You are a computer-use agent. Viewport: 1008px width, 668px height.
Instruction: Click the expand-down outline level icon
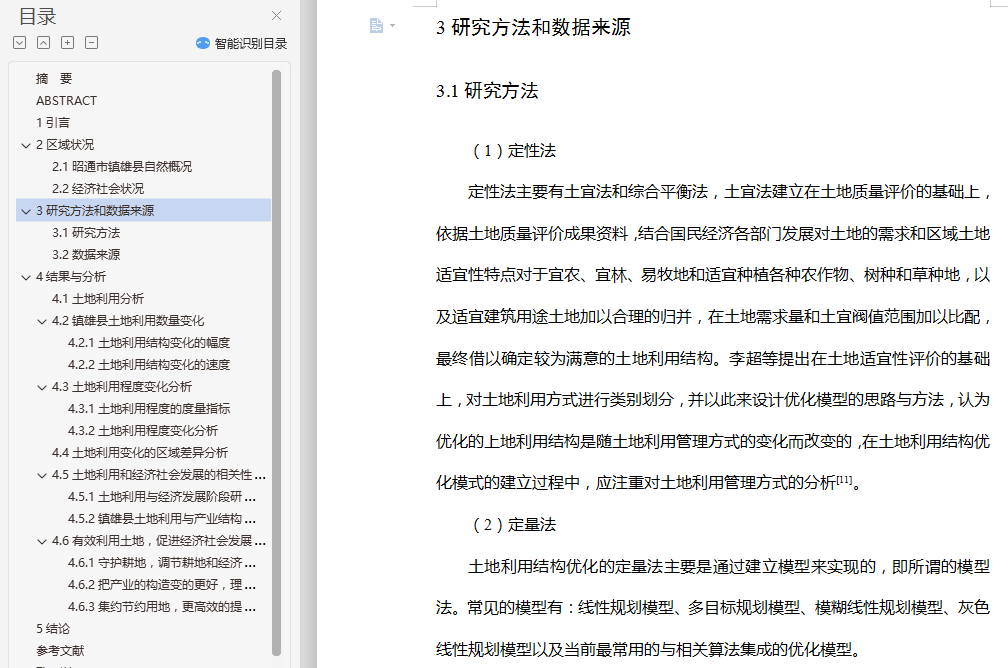20,43
